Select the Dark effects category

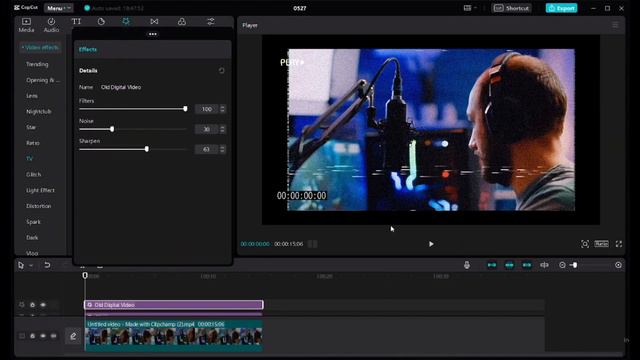(x=32, y=238)
